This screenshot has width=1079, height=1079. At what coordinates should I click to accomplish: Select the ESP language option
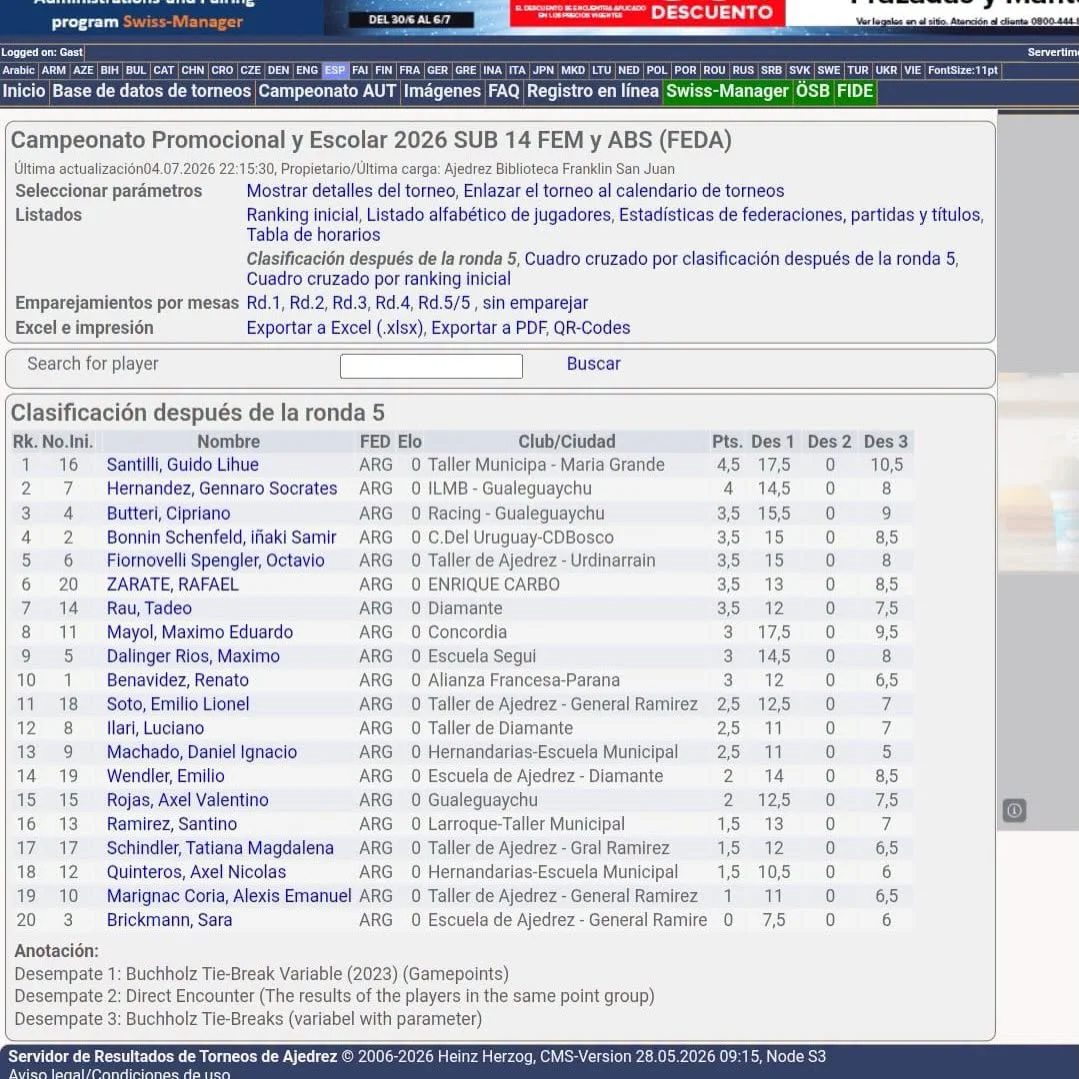(x=335, y=70)
